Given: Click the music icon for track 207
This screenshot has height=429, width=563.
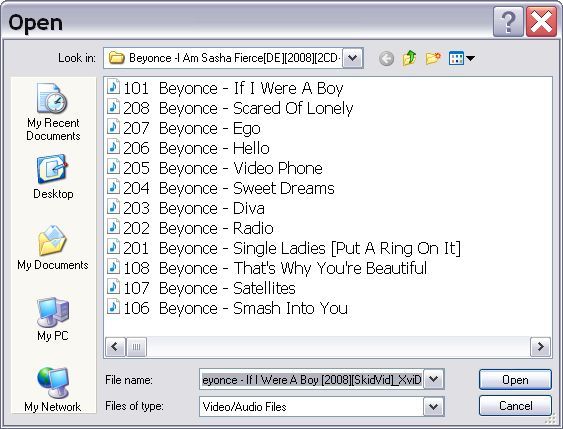Looking at the screenshot, I should coord(113,127).
